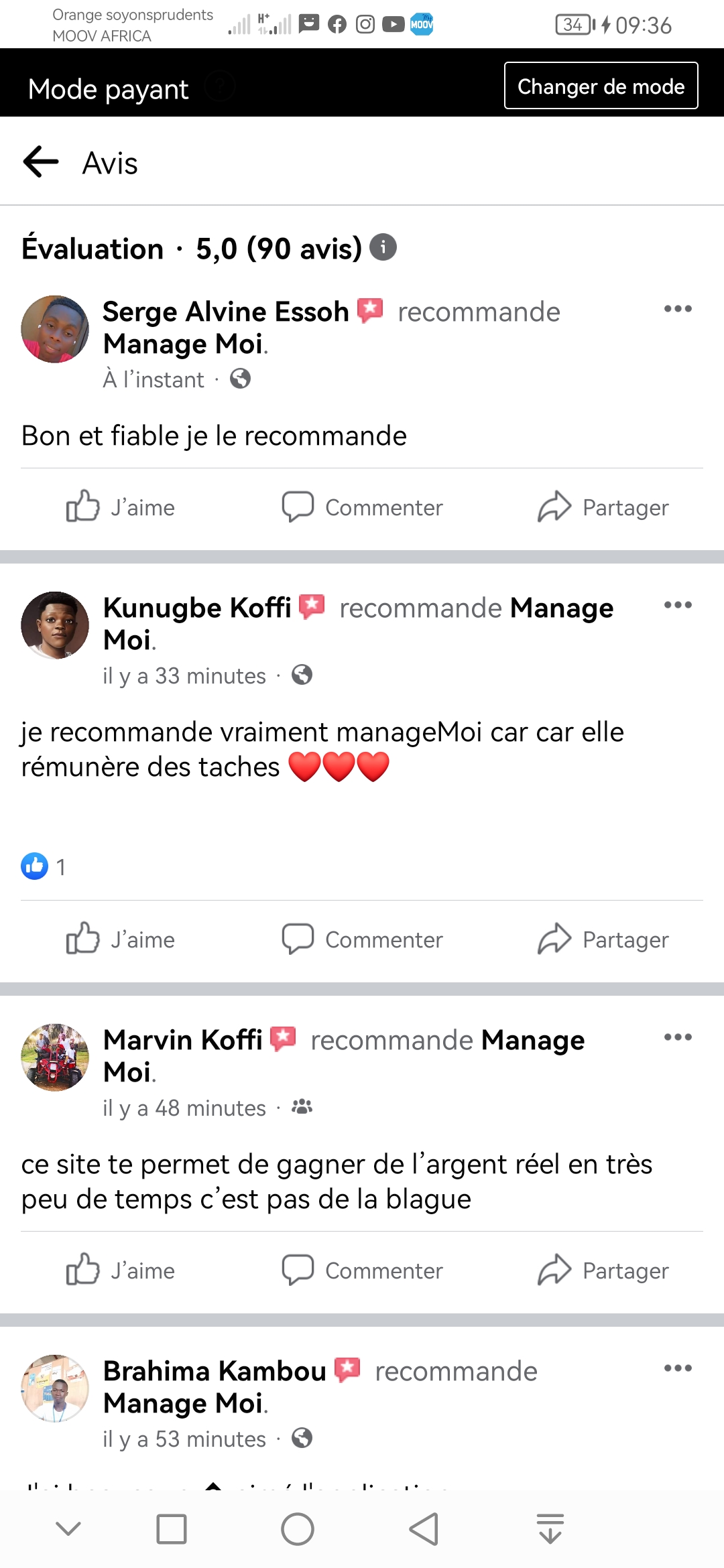
Task: Expand the three-dot menu on Kunugbe Koffi's review
Action: pos(677,605)
